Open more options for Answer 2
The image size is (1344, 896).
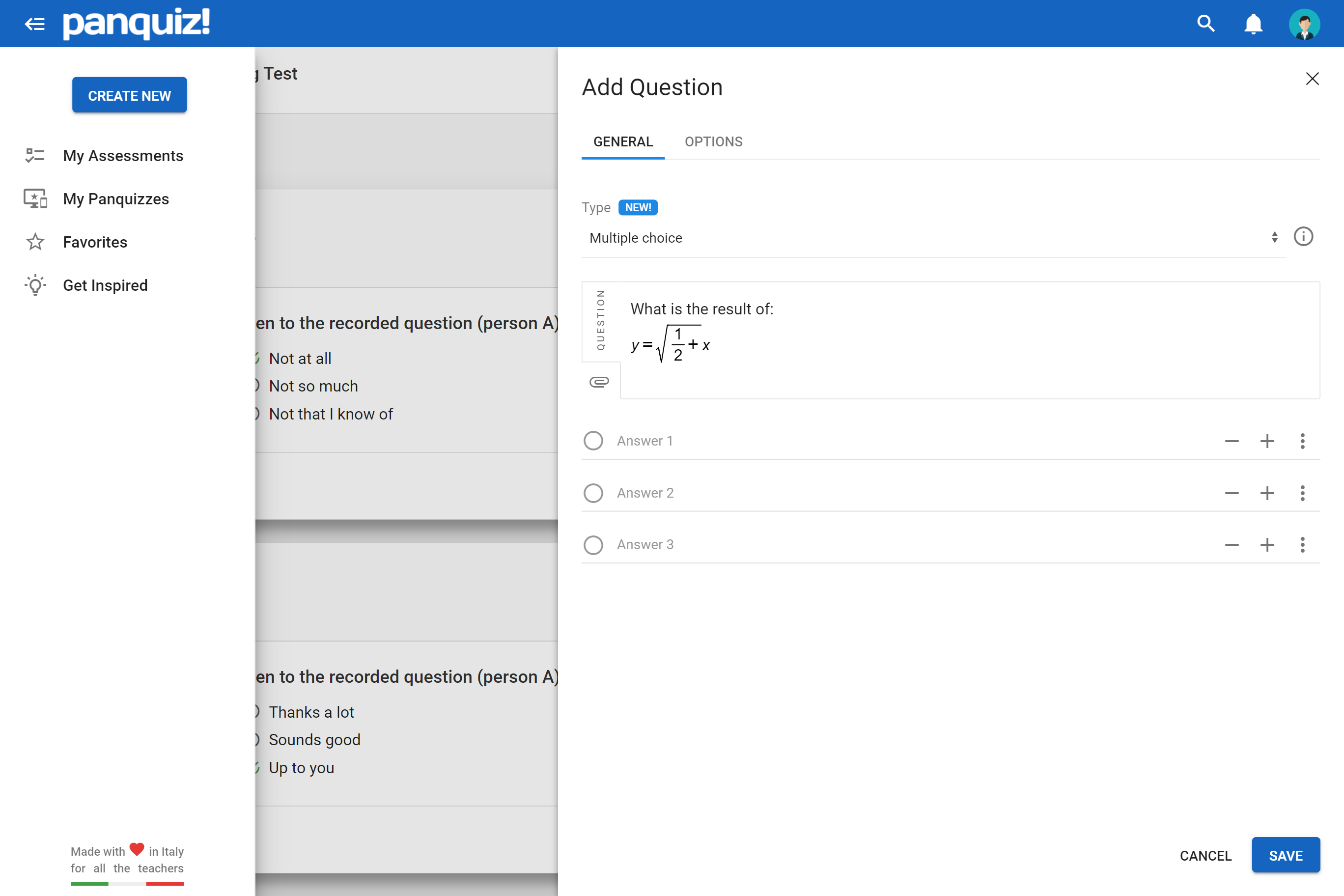1302,493
